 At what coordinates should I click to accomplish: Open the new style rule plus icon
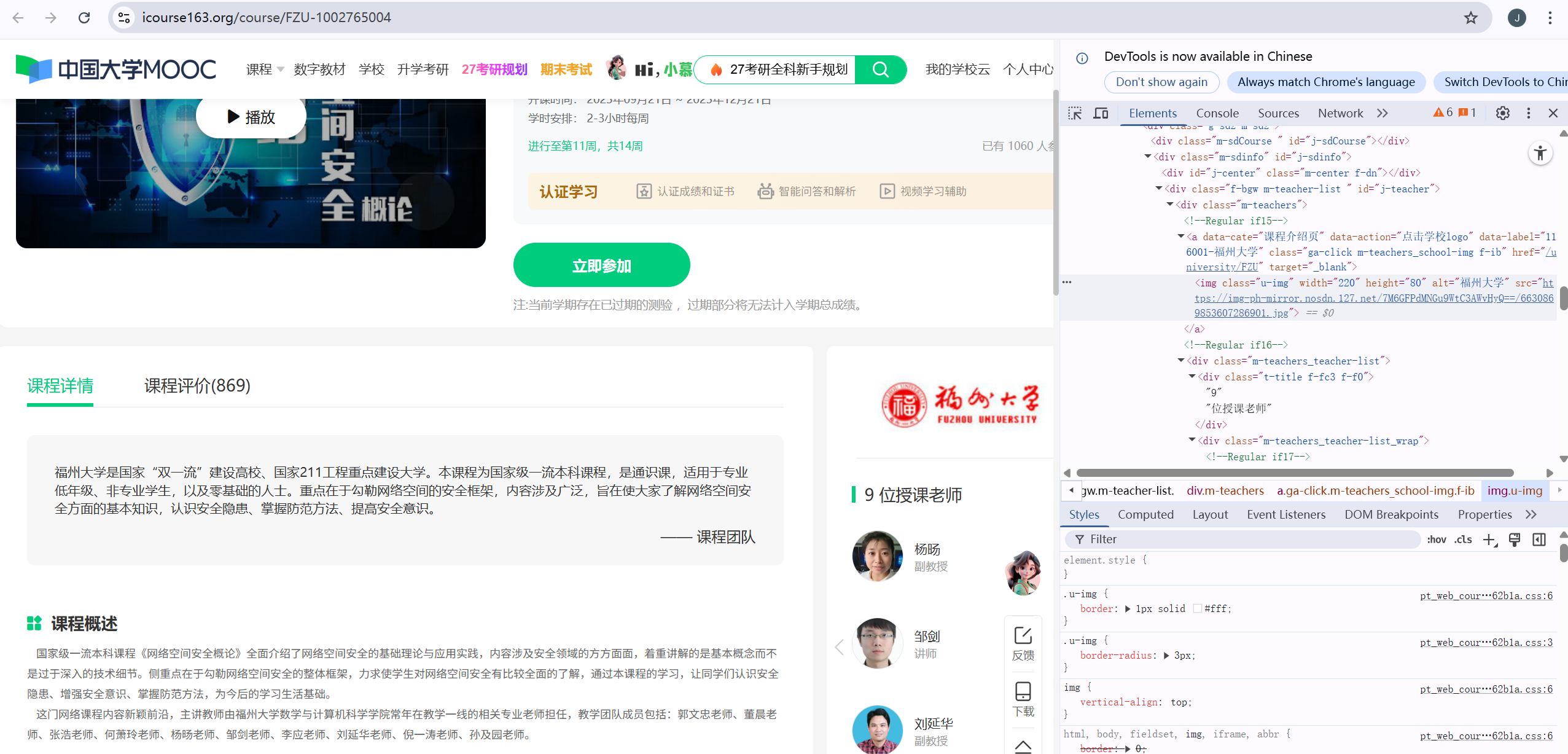1490,540
